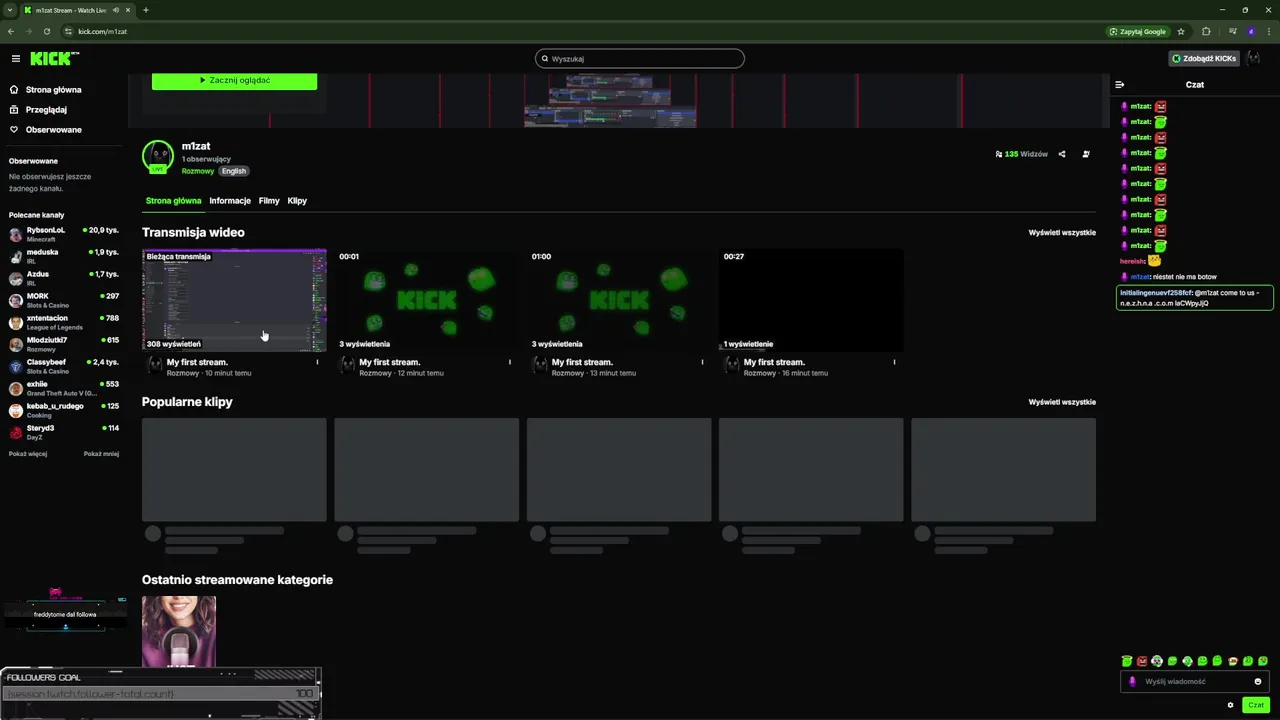Click Pokaż więcej under recommended channels
Image resolution: width=1280 pixels, height=720 pixels.
tap(28, 453)
